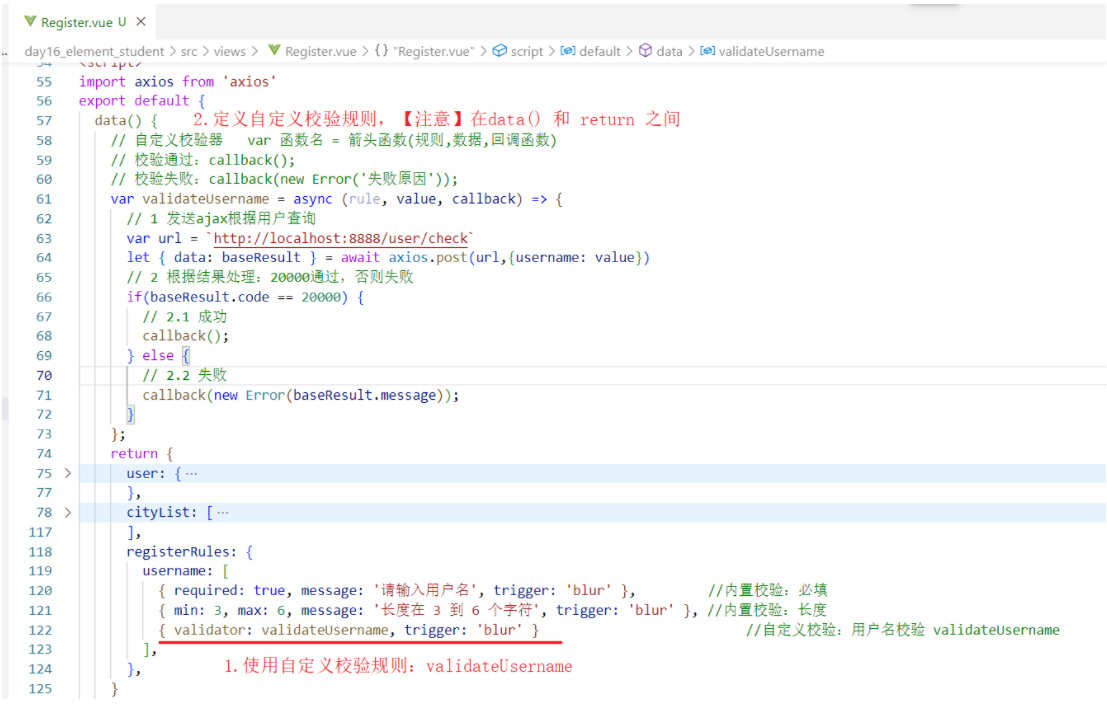1107x708 pixels.
Task: Click the 'min: 3, max: 6' rule line
Action: [x=428, y=611]
